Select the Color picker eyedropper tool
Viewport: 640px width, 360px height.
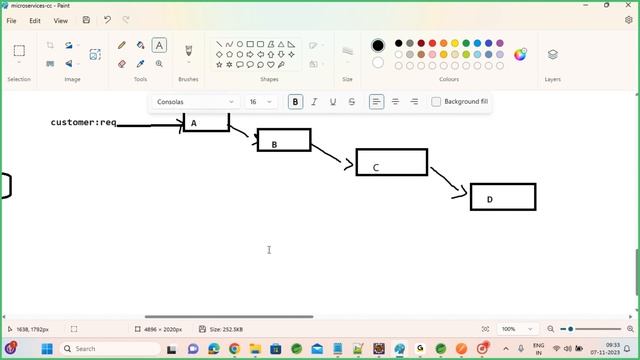(x=140, y=64)
